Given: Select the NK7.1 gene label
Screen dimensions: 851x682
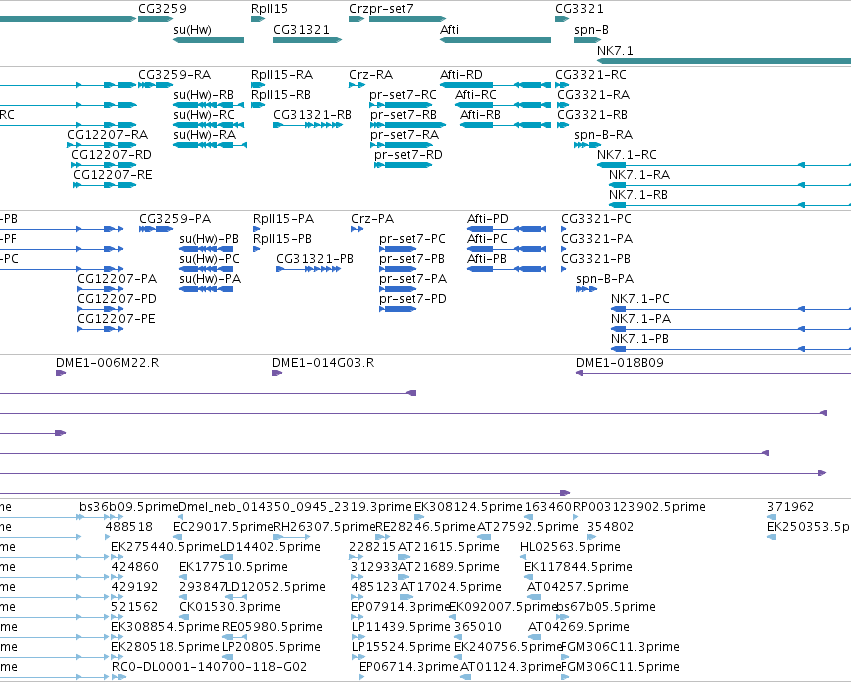Looking at the screenshot, I should pos(615,50).
